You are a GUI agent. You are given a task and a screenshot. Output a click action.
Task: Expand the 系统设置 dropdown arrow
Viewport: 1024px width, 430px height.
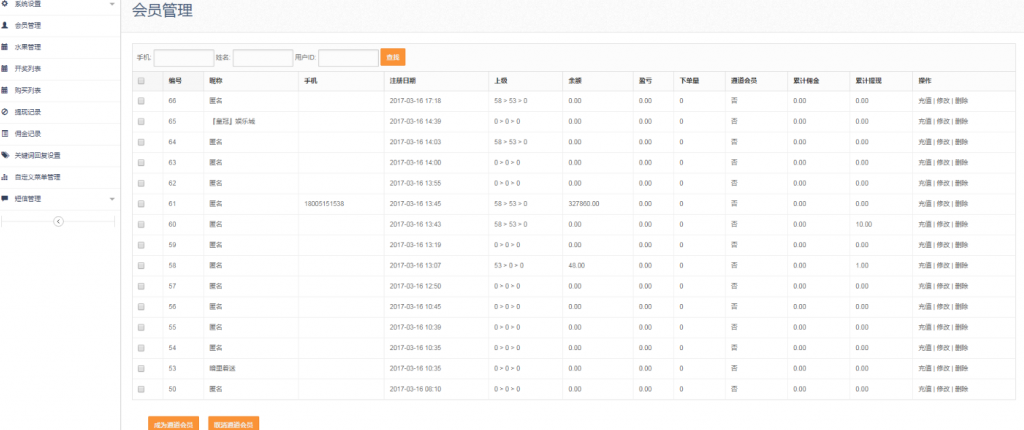point(111,4)
